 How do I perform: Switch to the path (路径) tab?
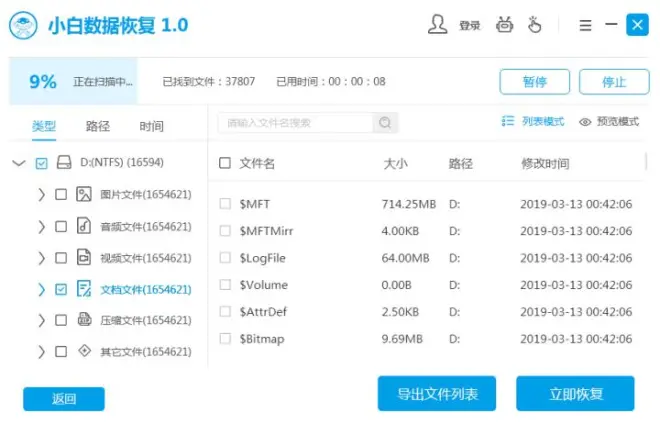click(98, 127)
